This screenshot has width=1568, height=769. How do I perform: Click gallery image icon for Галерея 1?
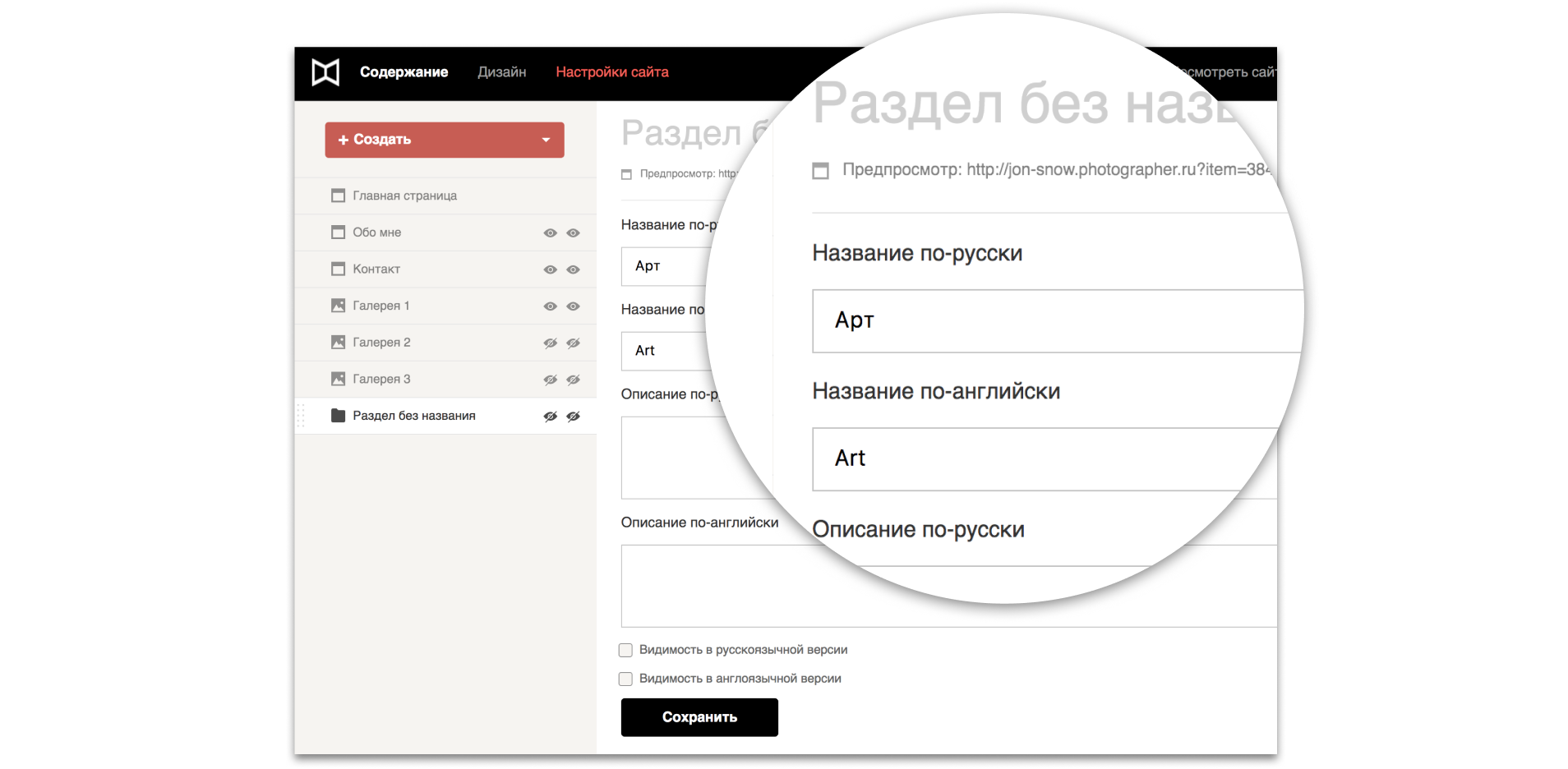click(x=338, y=306)
